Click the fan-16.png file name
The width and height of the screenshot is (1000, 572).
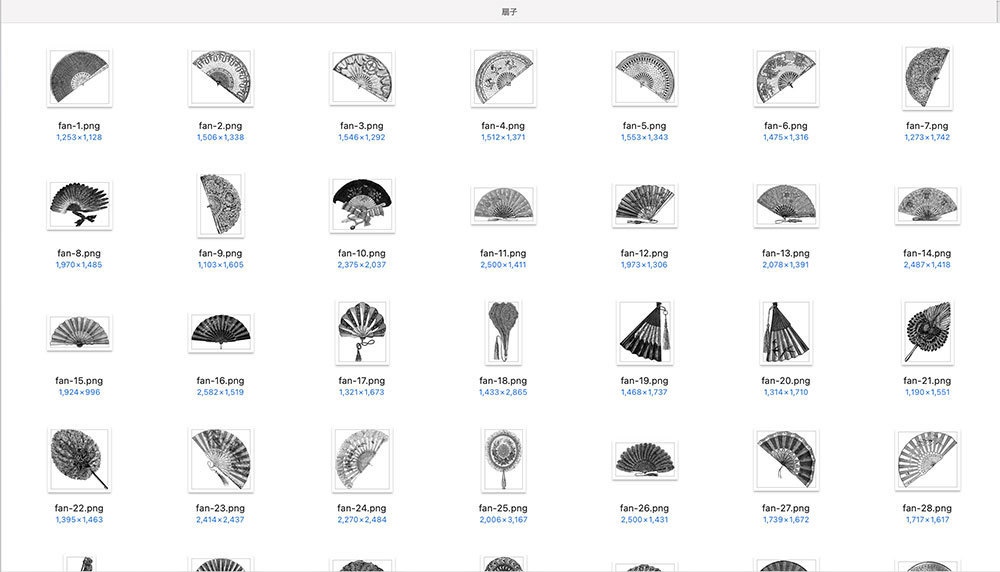coord(221,381)
